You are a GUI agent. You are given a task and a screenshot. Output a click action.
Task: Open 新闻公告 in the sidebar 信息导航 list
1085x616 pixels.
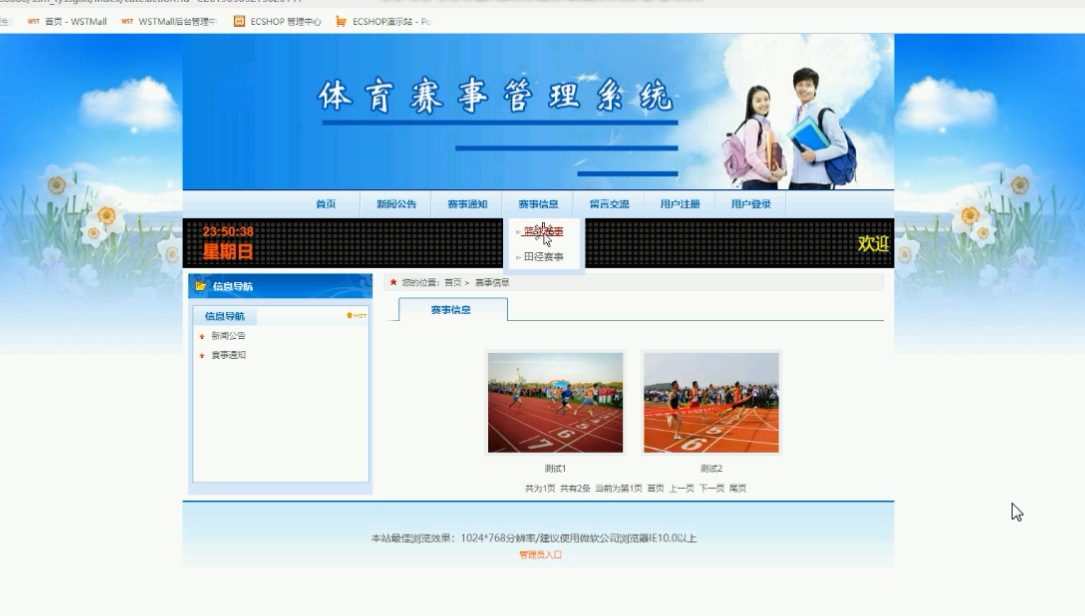coord(228,336)
